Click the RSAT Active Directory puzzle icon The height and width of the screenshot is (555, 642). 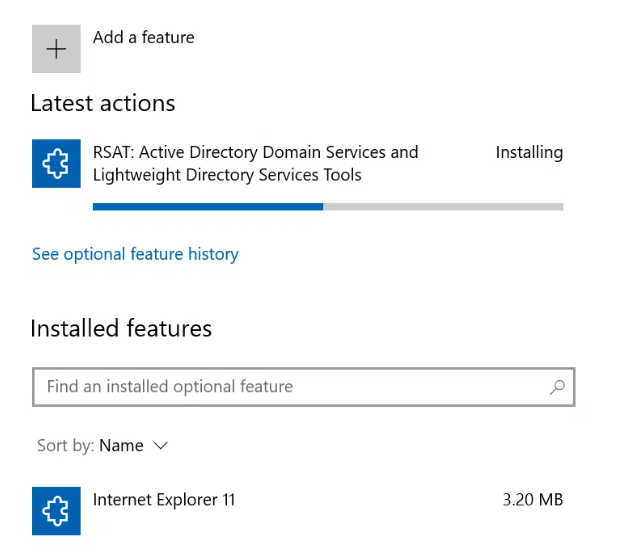[56, 163]
